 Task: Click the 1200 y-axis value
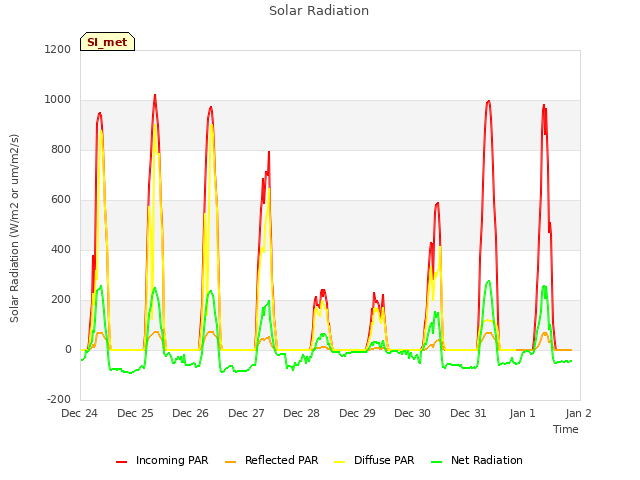58,49
